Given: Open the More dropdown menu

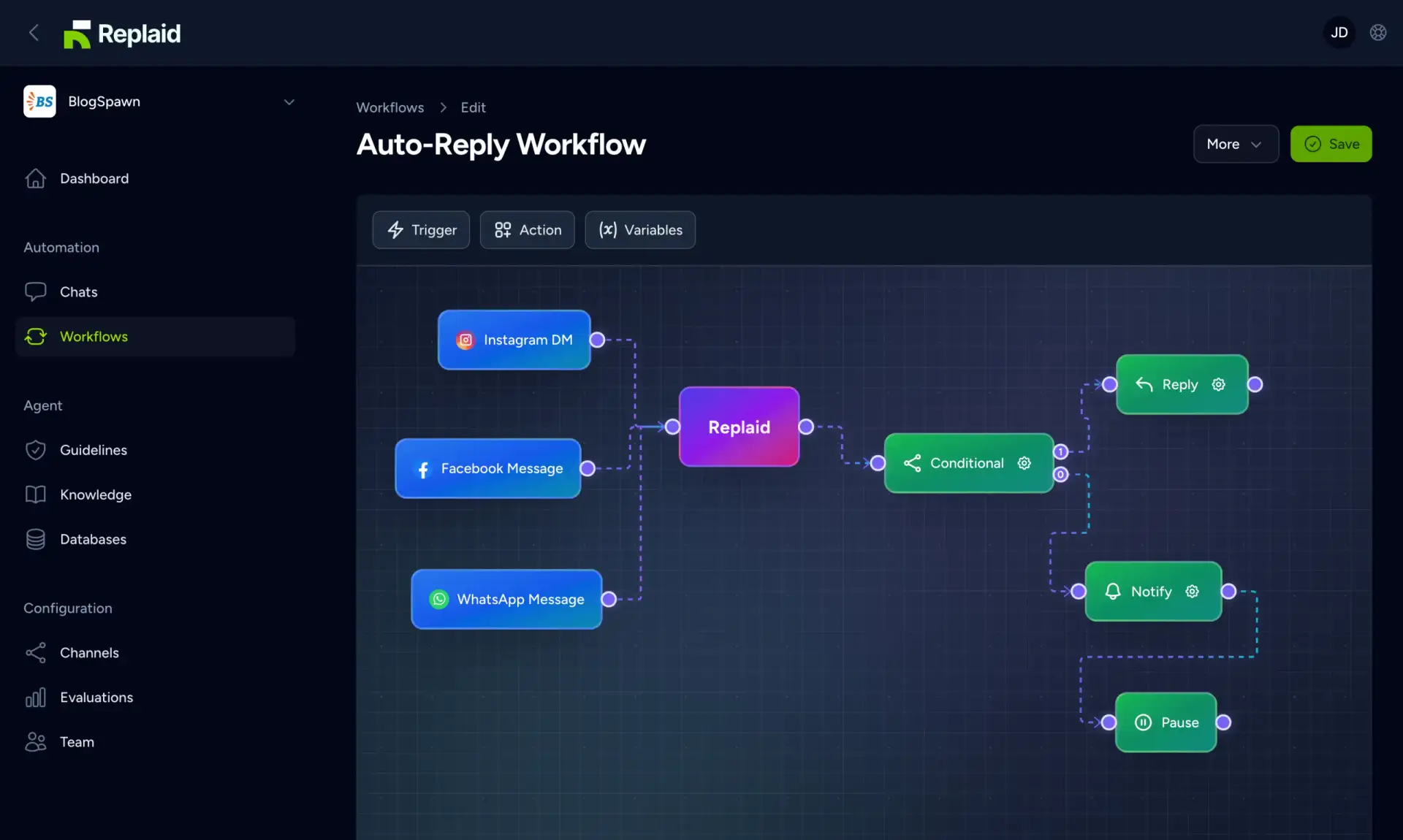Looking at the screenshot, I should (1235, 144).
